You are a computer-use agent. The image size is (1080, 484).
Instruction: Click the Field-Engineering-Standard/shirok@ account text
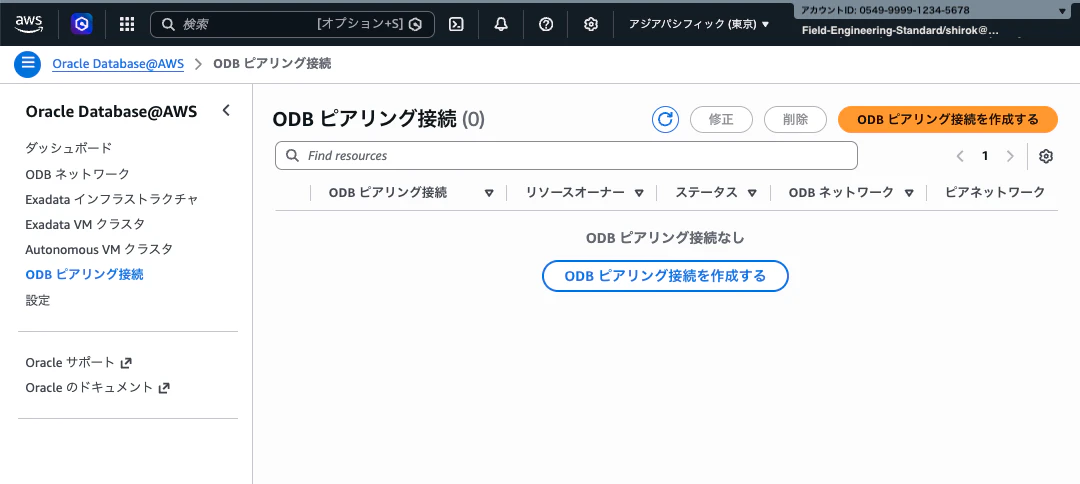[x=900, y=31]
